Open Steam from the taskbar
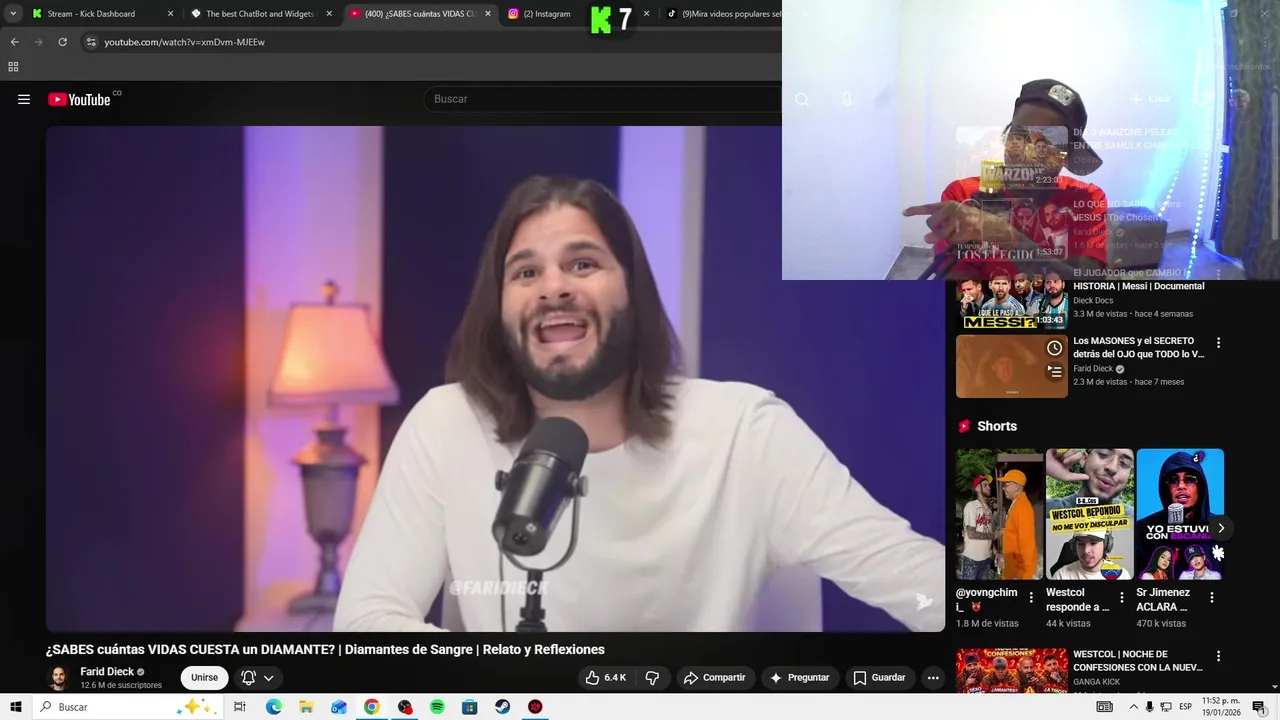Image resolution: width=1280 pixels, height=720 pixels. pyautogui.click(x=502, y=707)
